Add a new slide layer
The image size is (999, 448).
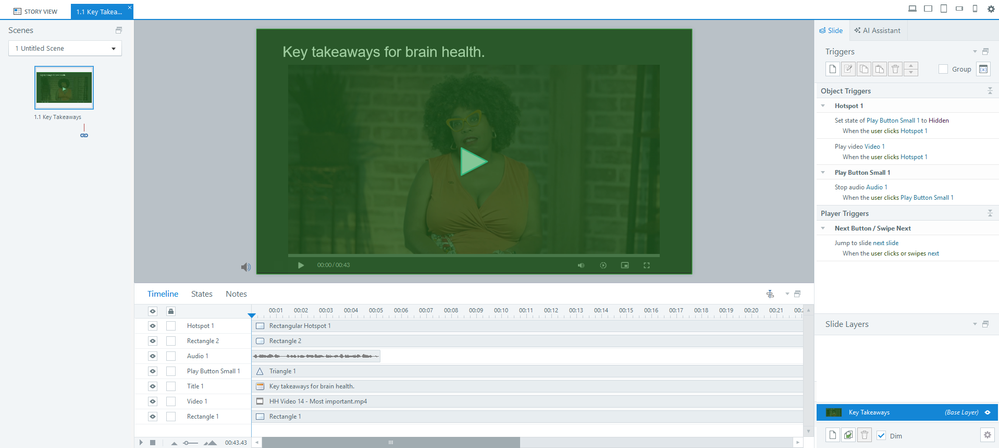[x=832, y=435]
